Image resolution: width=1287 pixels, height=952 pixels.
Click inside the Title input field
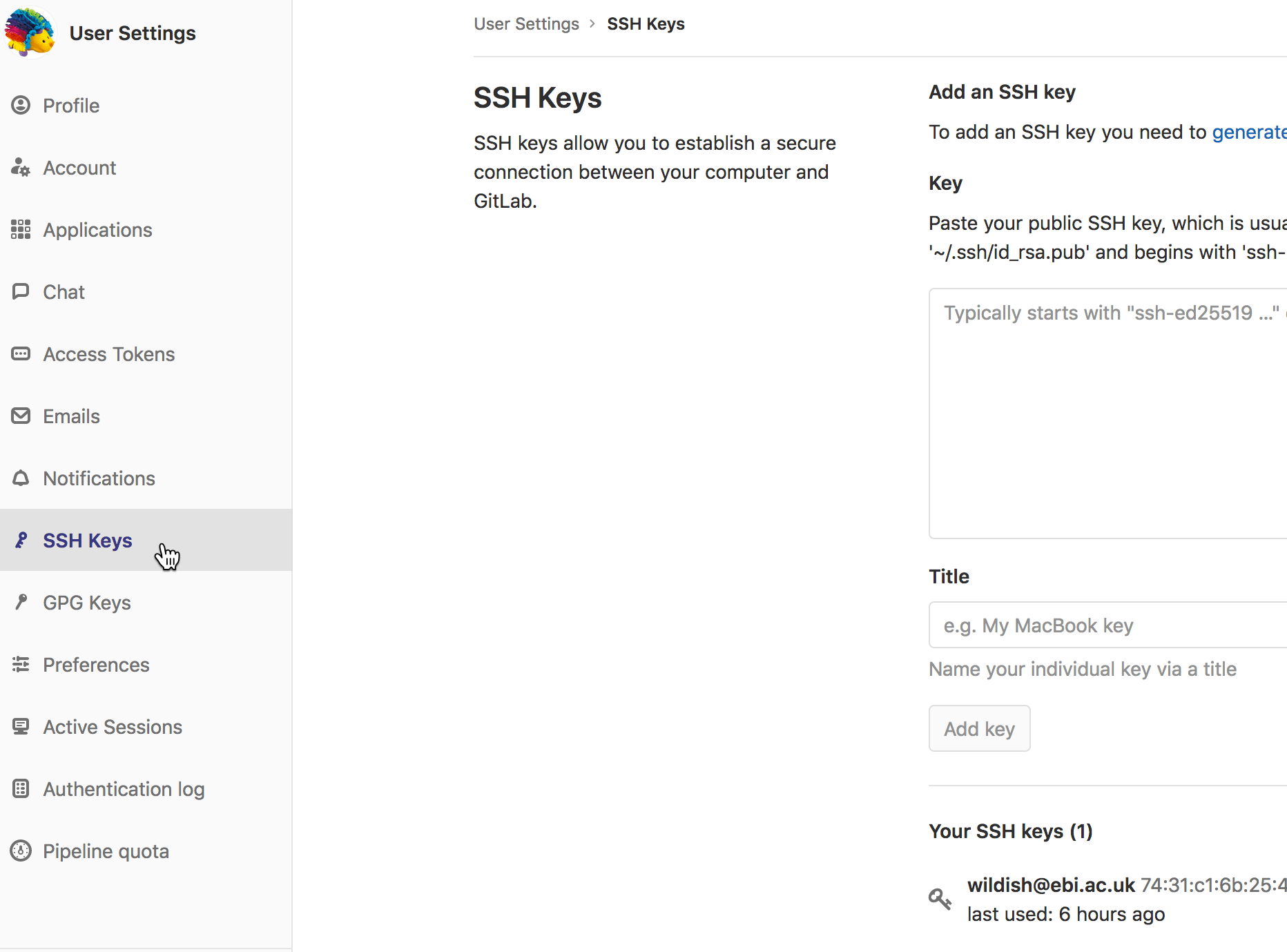coord(1105,625)
